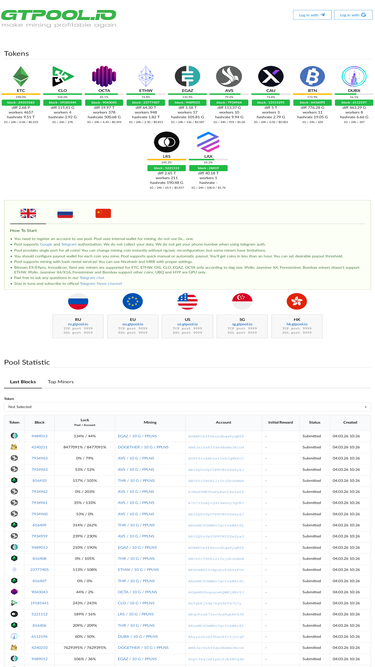The width and height of the screenshot is (375, 667).
Task: Switch instructions to English flag tab
Action: [28, 214]
